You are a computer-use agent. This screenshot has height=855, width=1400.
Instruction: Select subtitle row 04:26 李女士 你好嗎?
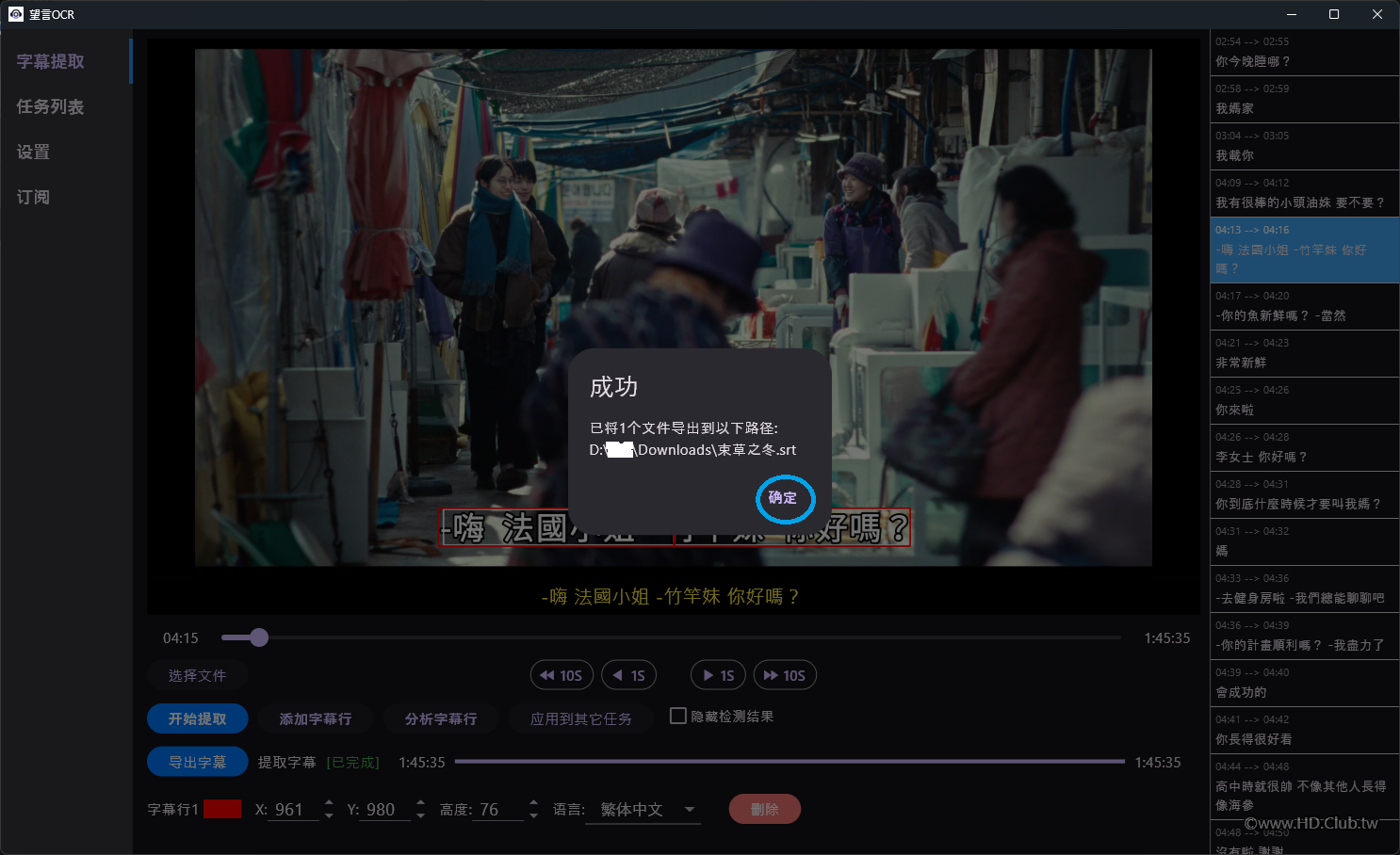click(1305, 448)
